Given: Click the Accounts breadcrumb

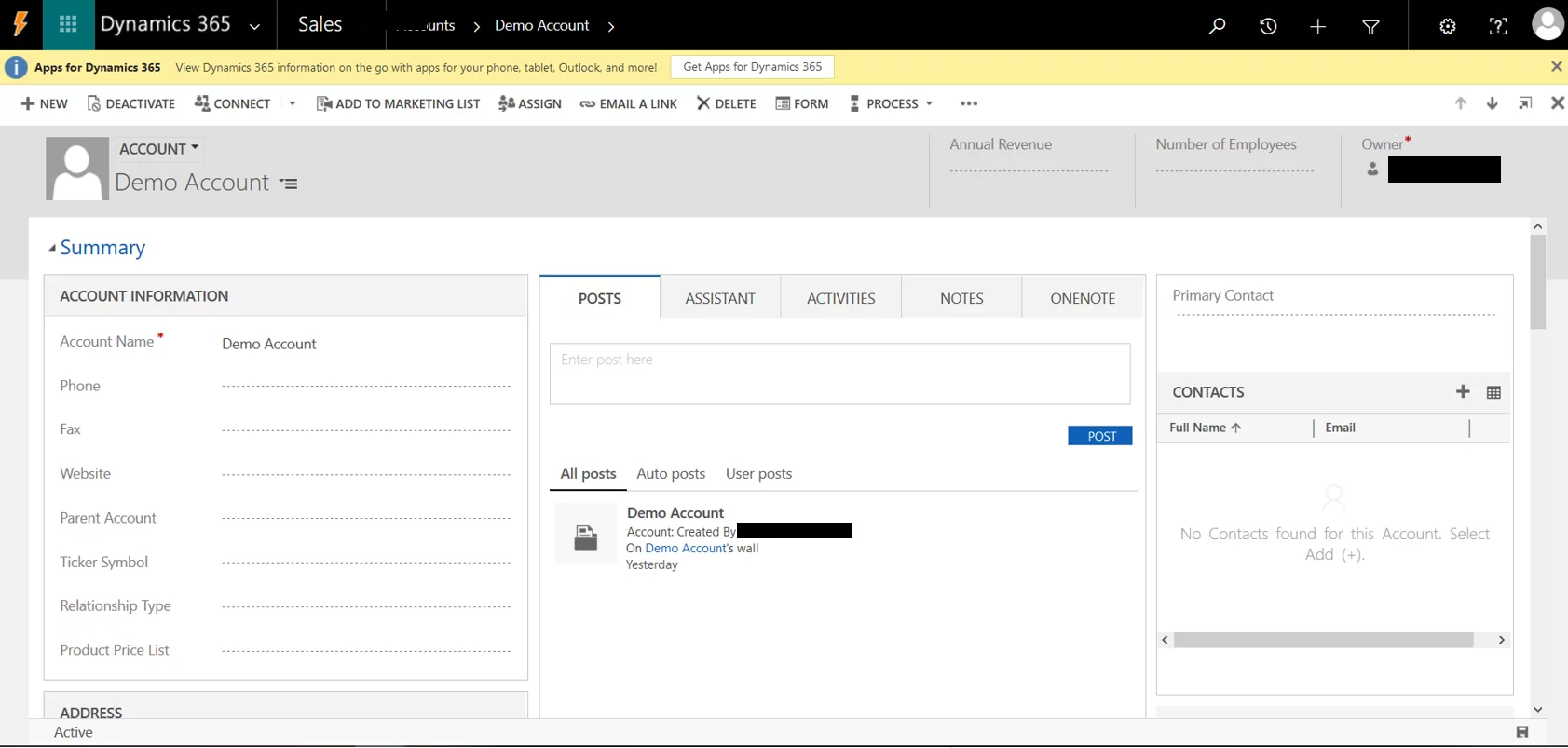Looking at the screenshot, I should pyautogui.click(x=425, y=25).
